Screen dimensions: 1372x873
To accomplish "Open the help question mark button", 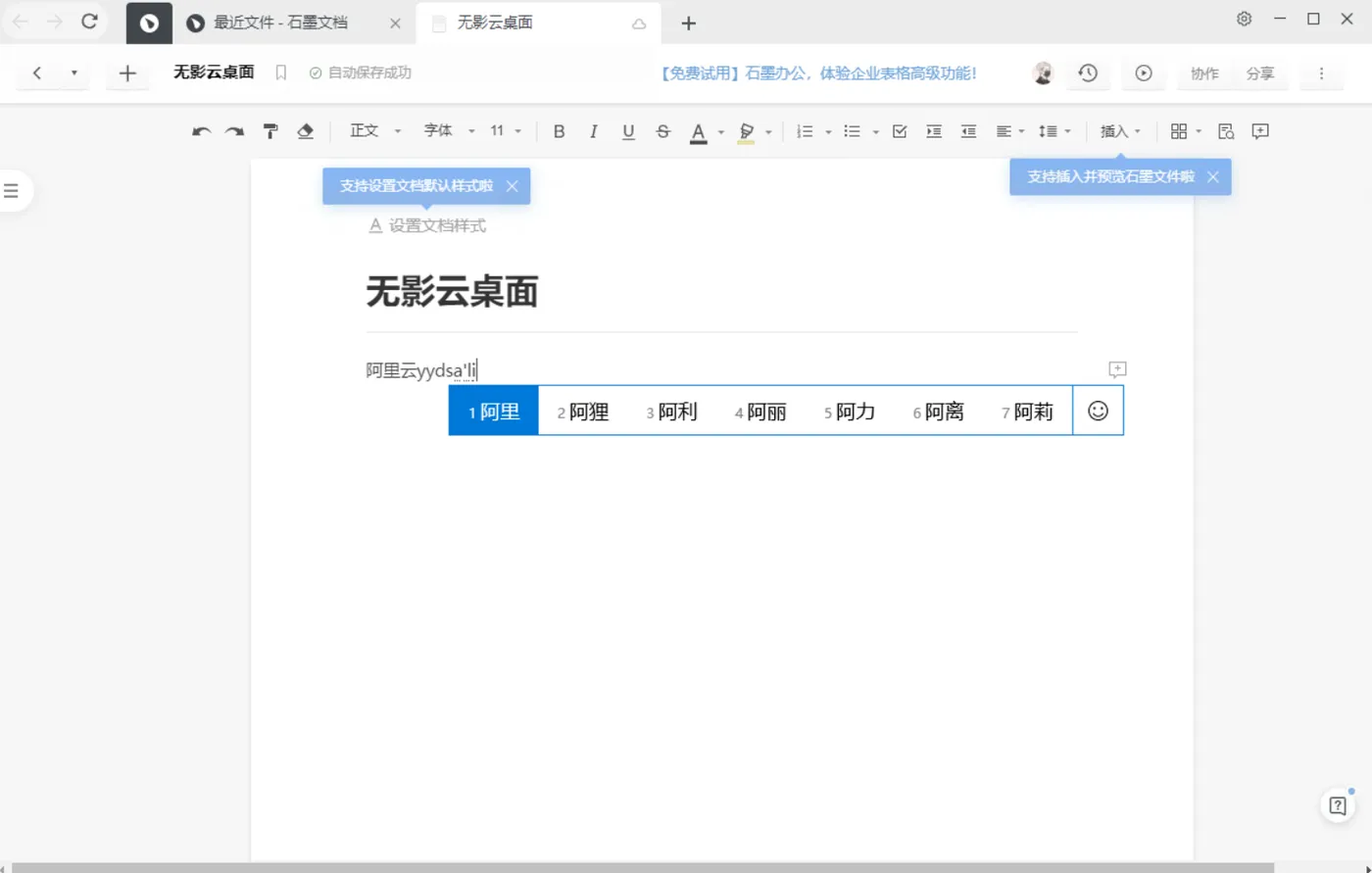I will click(1338, 805).
